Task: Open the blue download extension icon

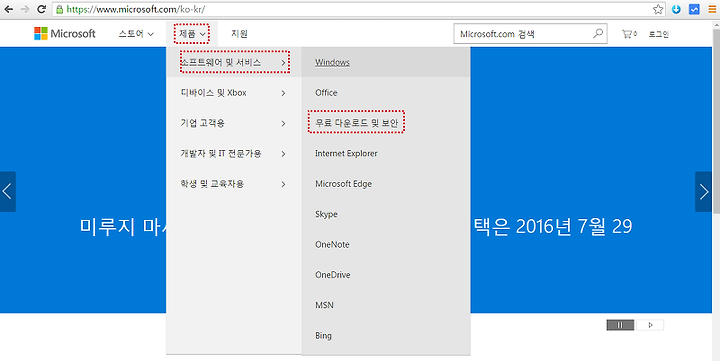Action: 676,9
